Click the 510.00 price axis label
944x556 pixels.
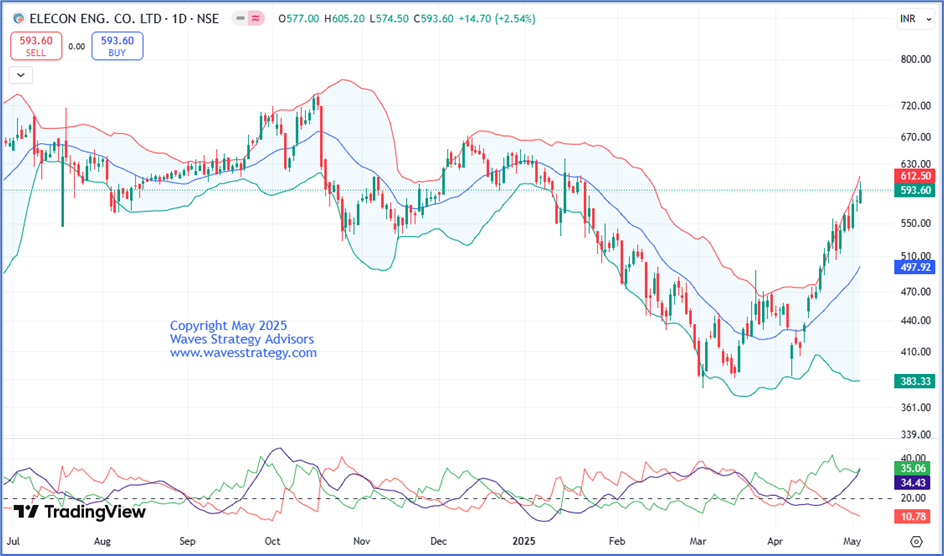click(x=916, y=256)
